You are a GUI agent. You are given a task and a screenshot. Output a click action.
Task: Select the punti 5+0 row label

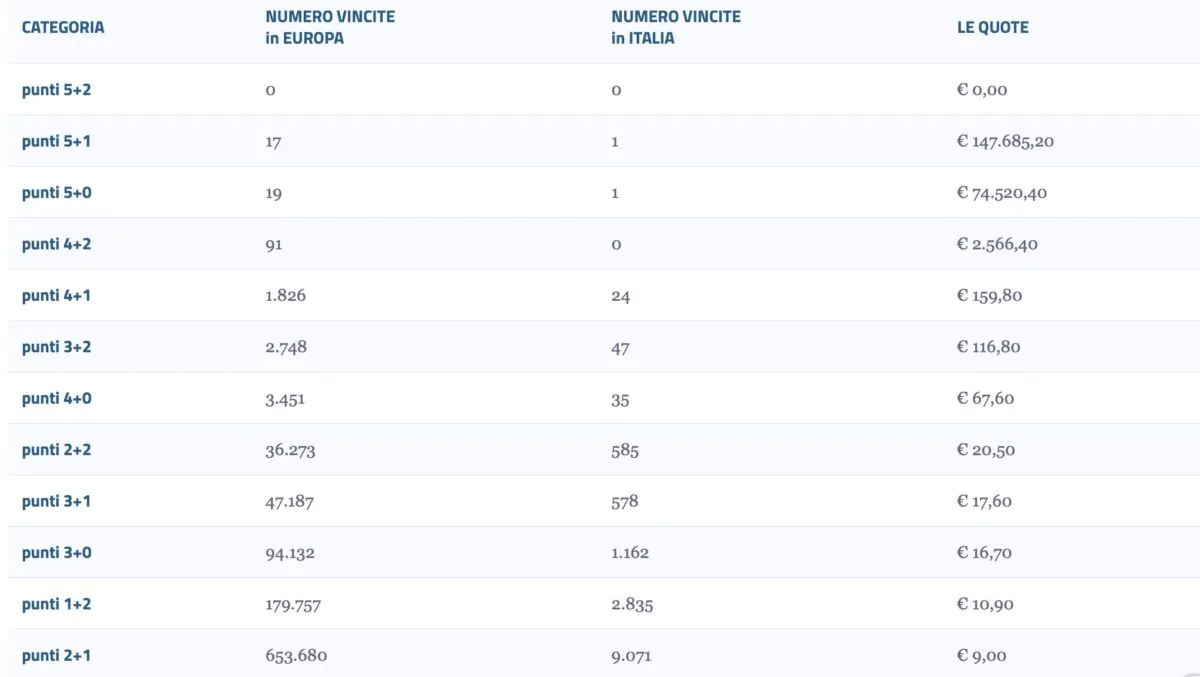(x=57, y=192)
